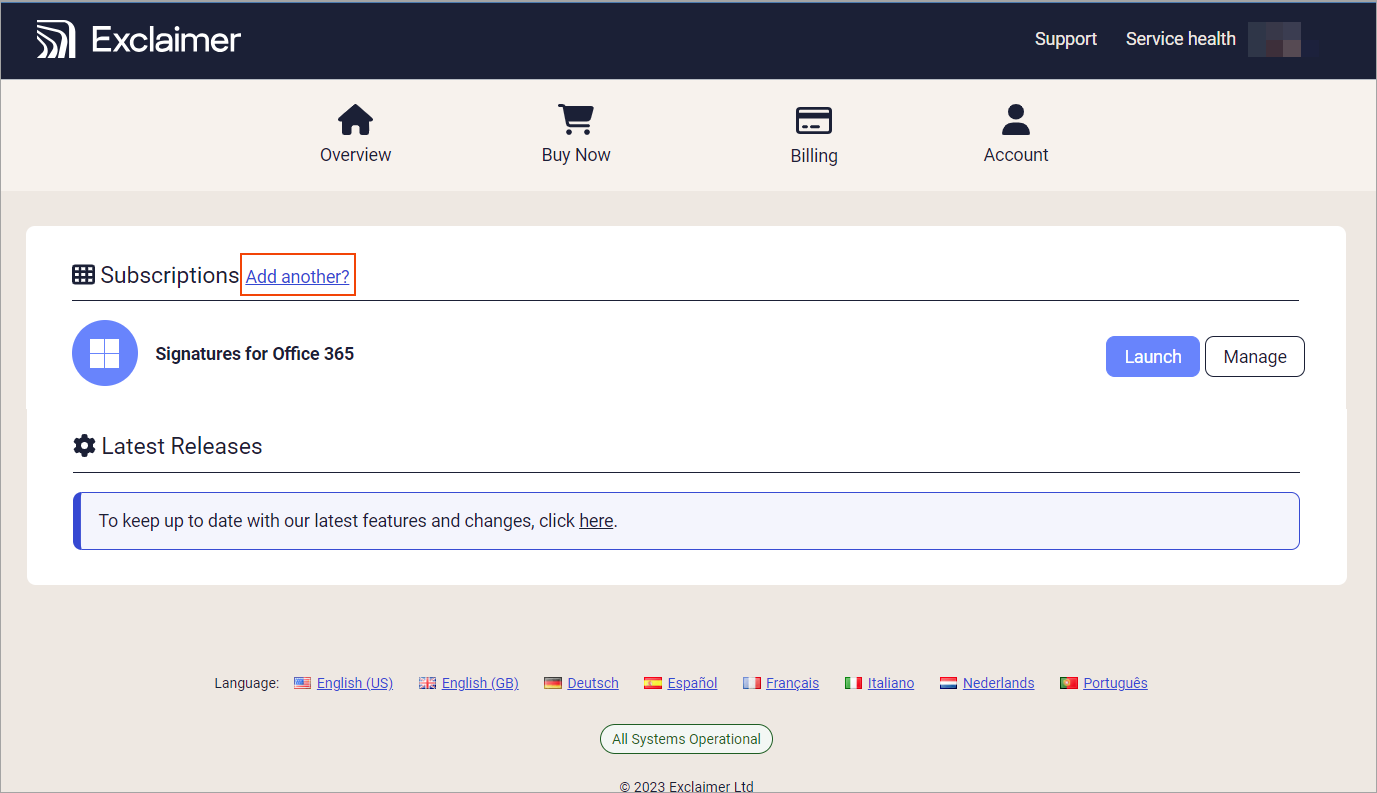The height and width of the screenshot is (793, 1377).
Task: Open the user profile avatar
Action: (x=1274, y=38)
